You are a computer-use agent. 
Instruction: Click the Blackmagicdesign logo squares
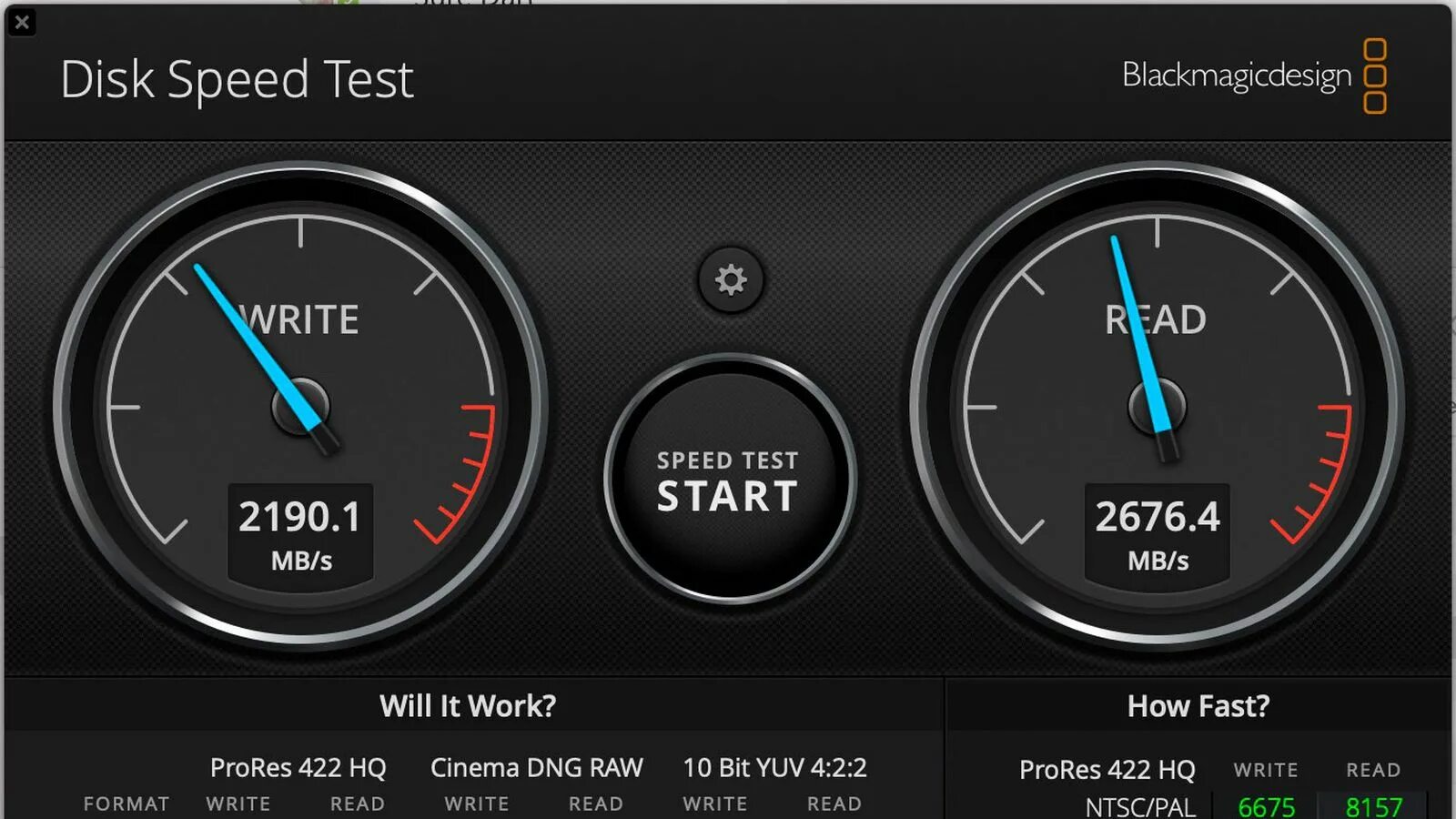point(1375,76)
